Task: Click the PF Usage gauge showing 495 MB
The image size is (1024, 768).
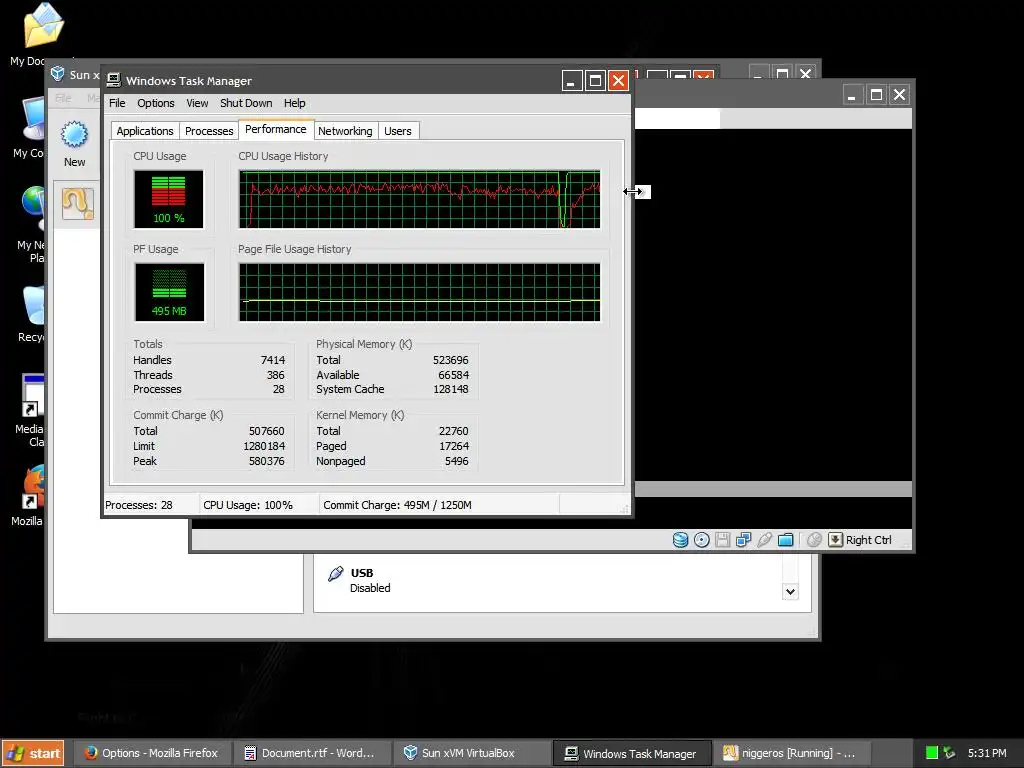Action: (169, 292)
